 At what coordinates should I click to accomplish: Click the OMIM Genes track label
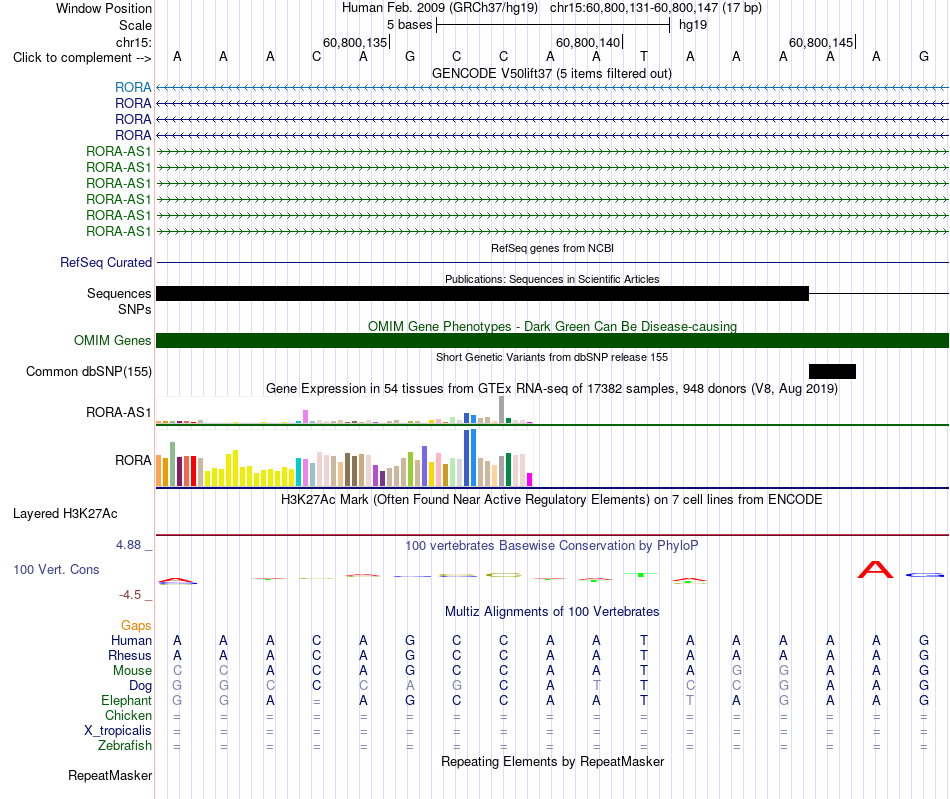pos(113,340)
